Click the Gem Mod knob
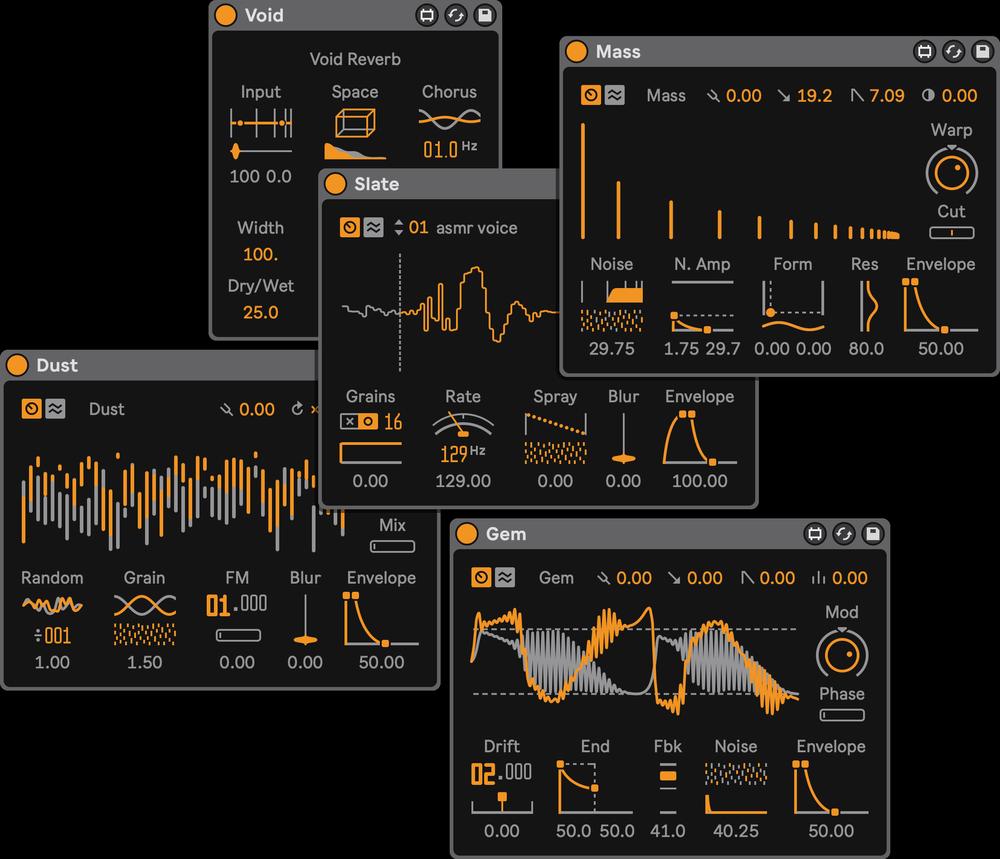This screenshot has height=859, width=1000. (842, 654)
